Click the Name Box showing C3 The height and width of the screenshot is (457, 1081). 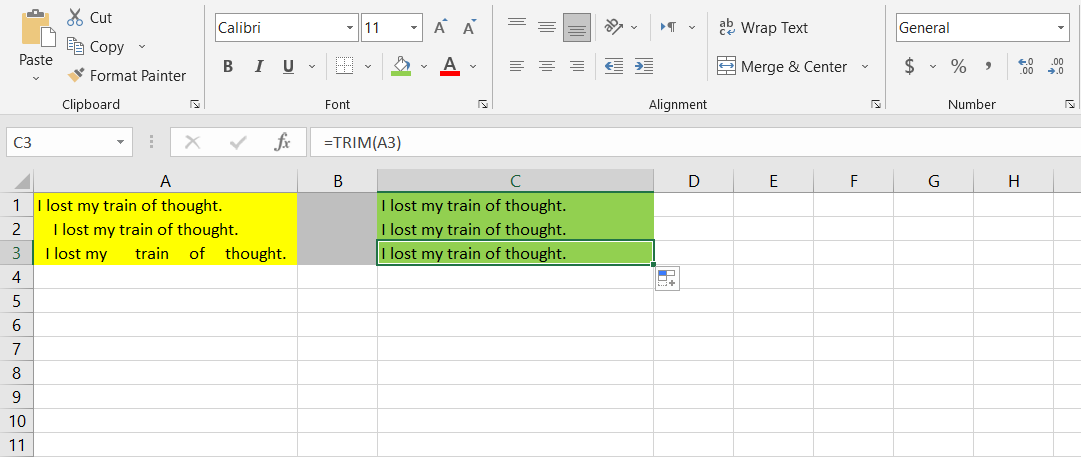60,143
